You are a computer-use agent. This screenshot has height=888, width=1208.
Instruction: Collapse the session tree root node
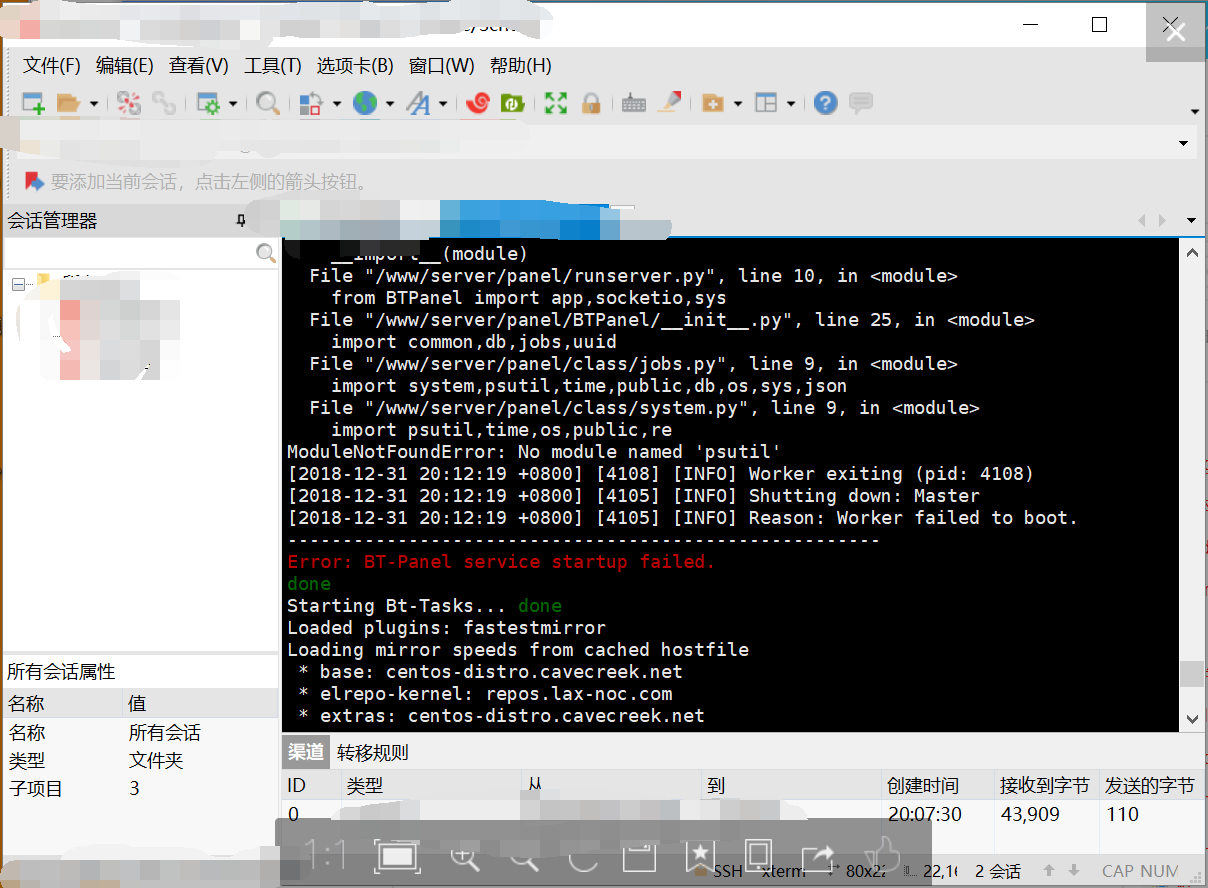tap(18, 284)
